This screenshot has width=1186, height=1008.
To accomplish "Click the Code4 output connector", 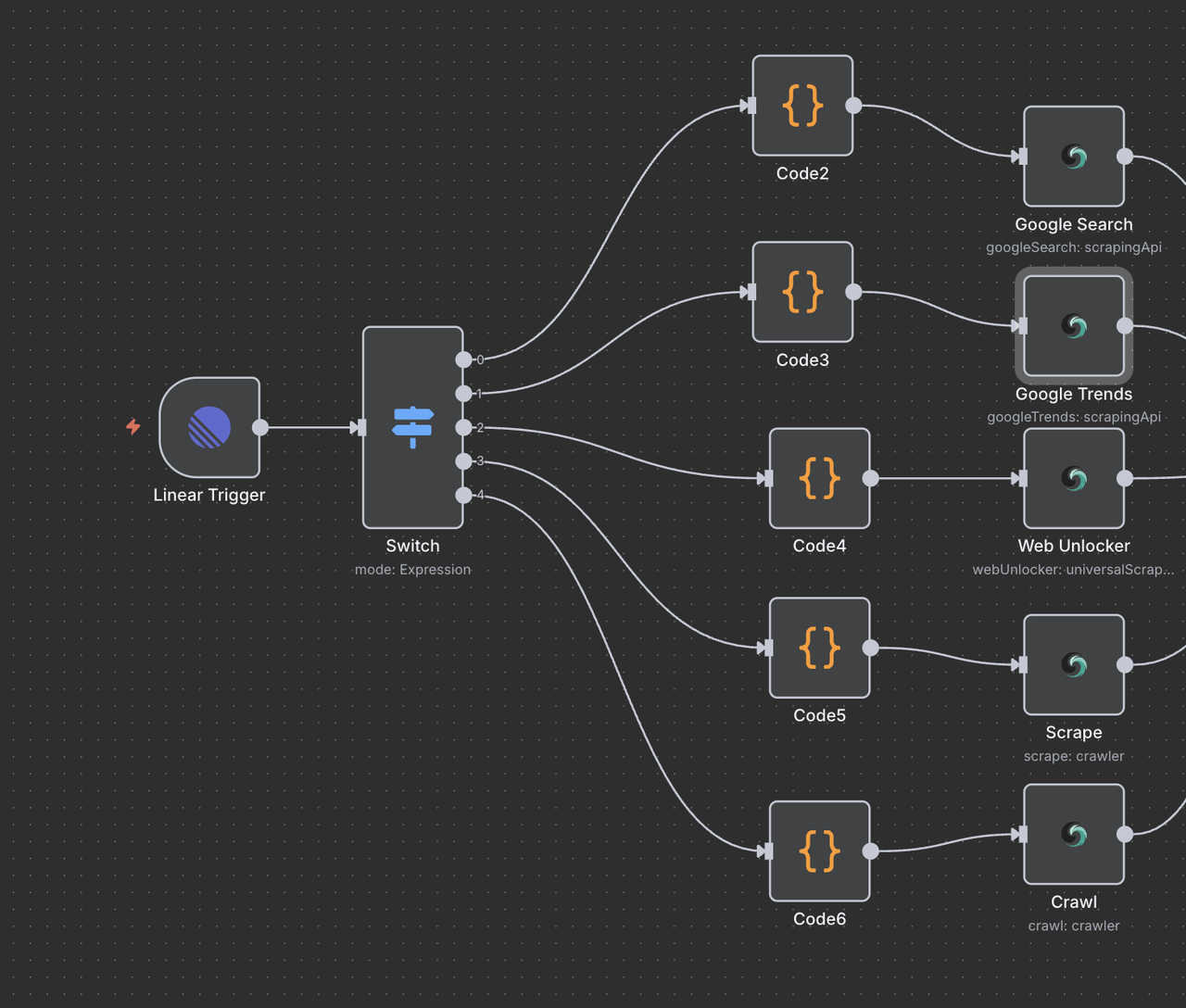I will [870, 478].
